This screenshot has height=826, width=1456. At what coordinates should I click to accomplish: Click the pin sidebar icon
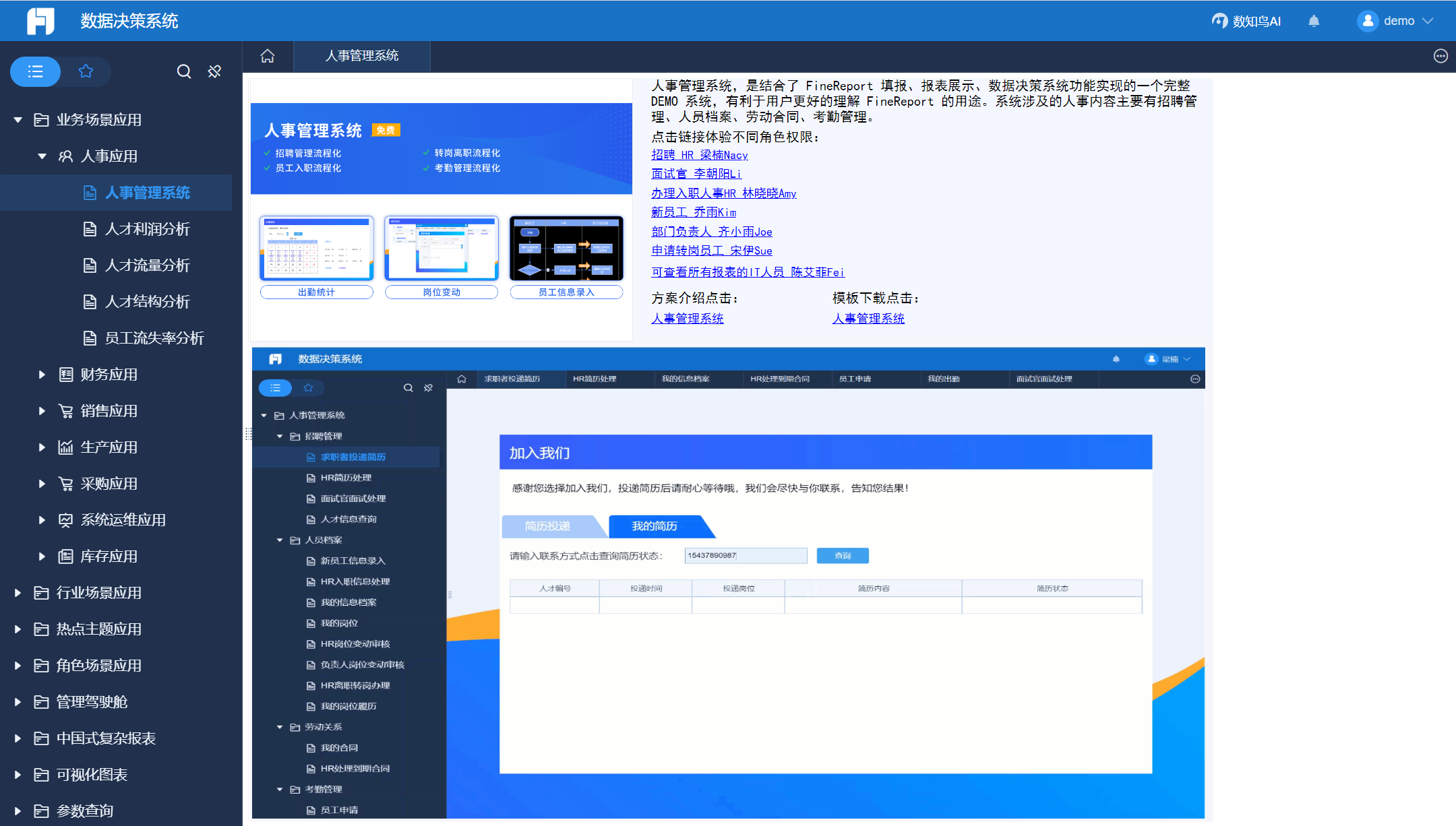point(214,71)
